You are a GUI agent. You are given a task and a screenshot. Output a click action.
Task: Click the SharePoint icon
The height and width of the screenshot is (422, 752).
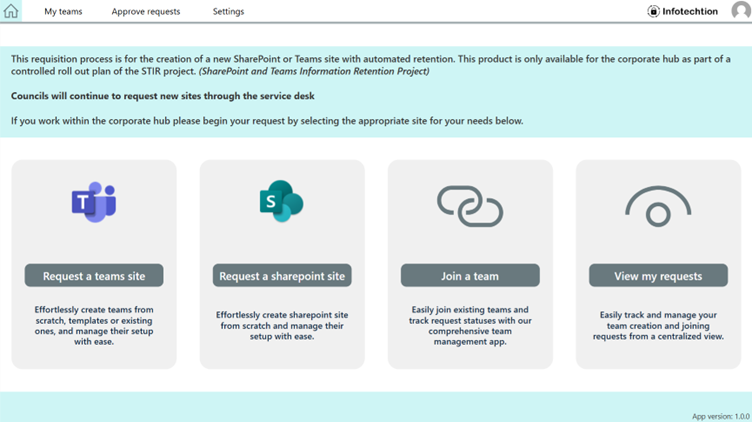[x=282, y=201]
